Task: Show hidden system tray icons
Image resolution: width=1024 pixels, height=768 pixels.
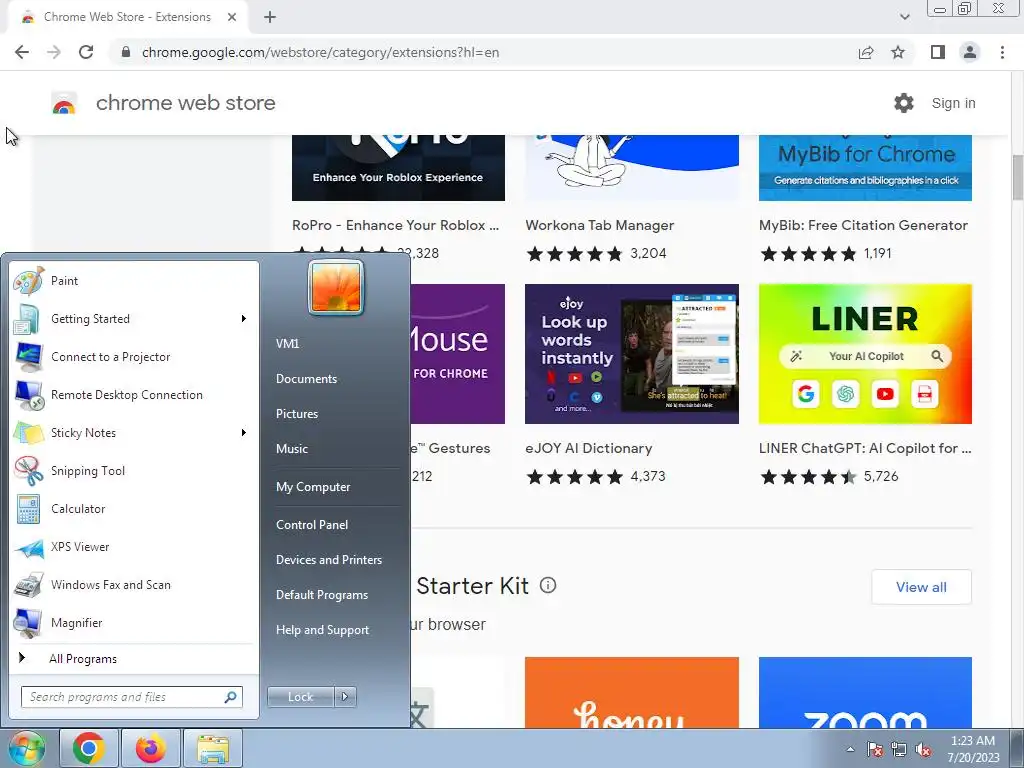Action: [x=850, y=750]
